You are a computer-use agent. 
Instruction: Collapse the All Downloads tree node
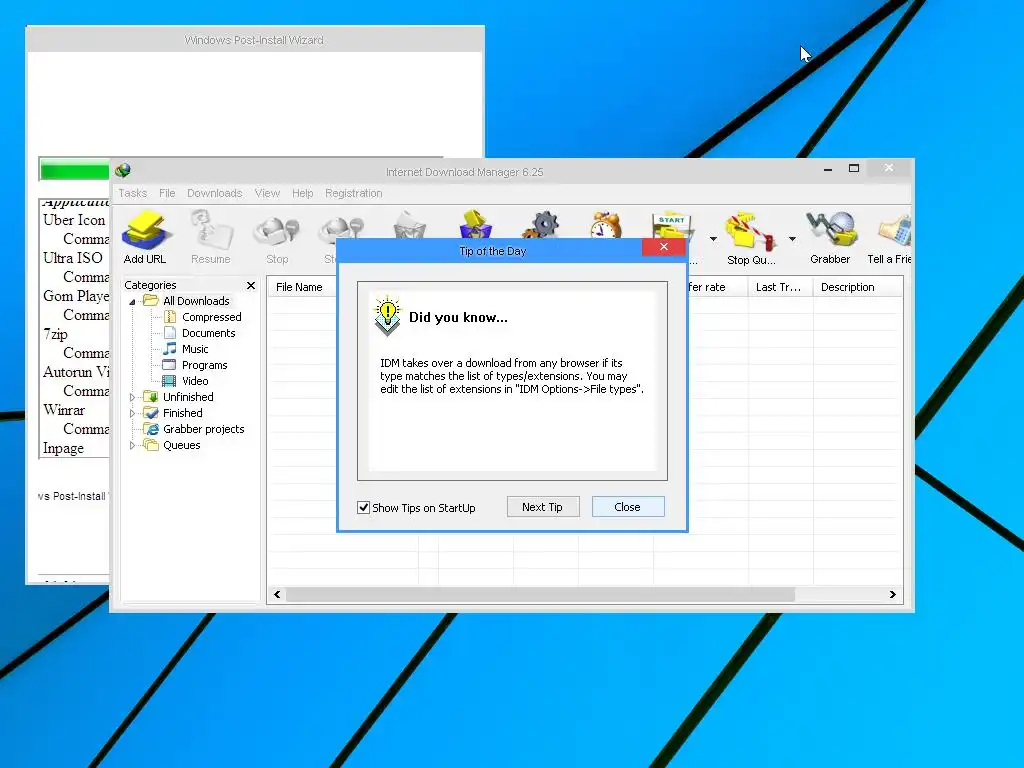(x=132, y=302)
